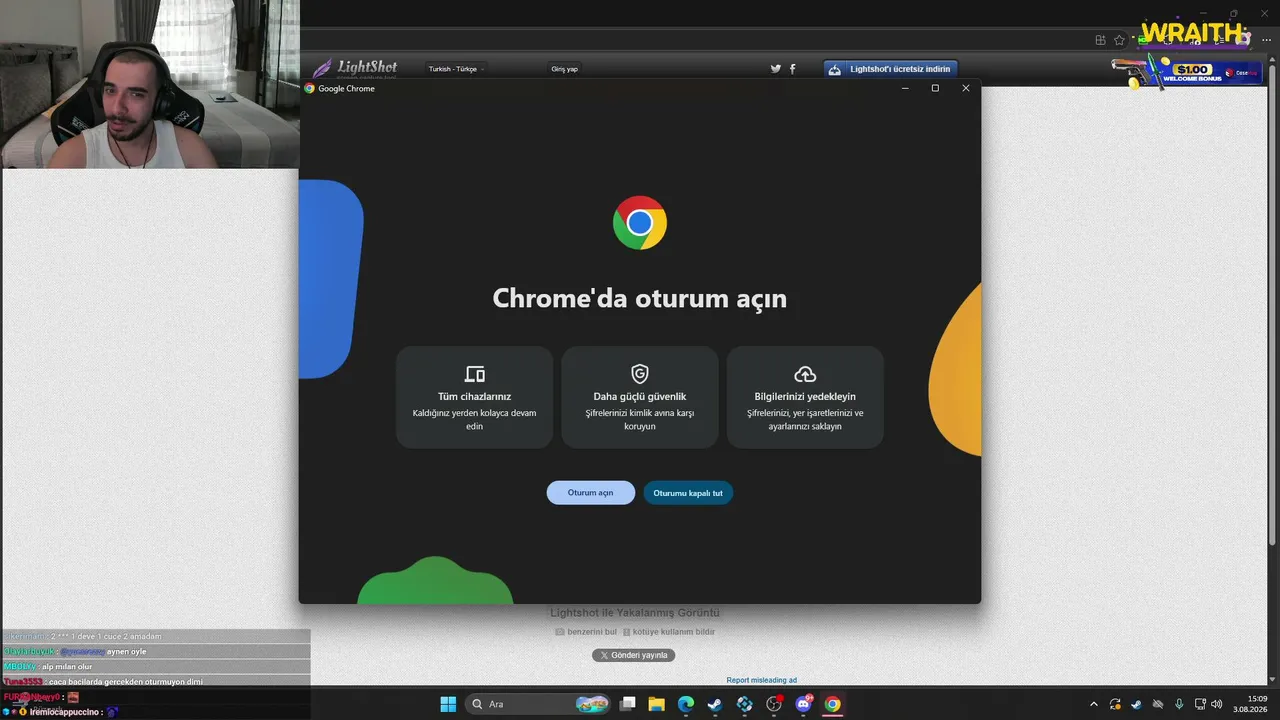The width and height of the screenshot is (1280, 720).
Task: Select the "Tüm cihazlarınız" devices icon
Action: coord(475,374)
